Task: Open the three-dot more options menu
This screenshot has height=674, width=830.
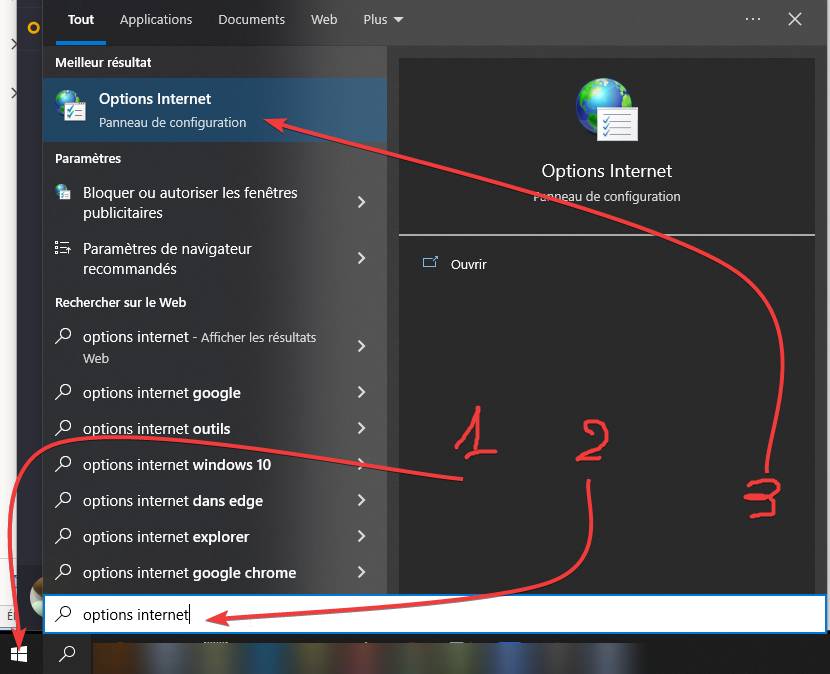Action: [753, 19]
